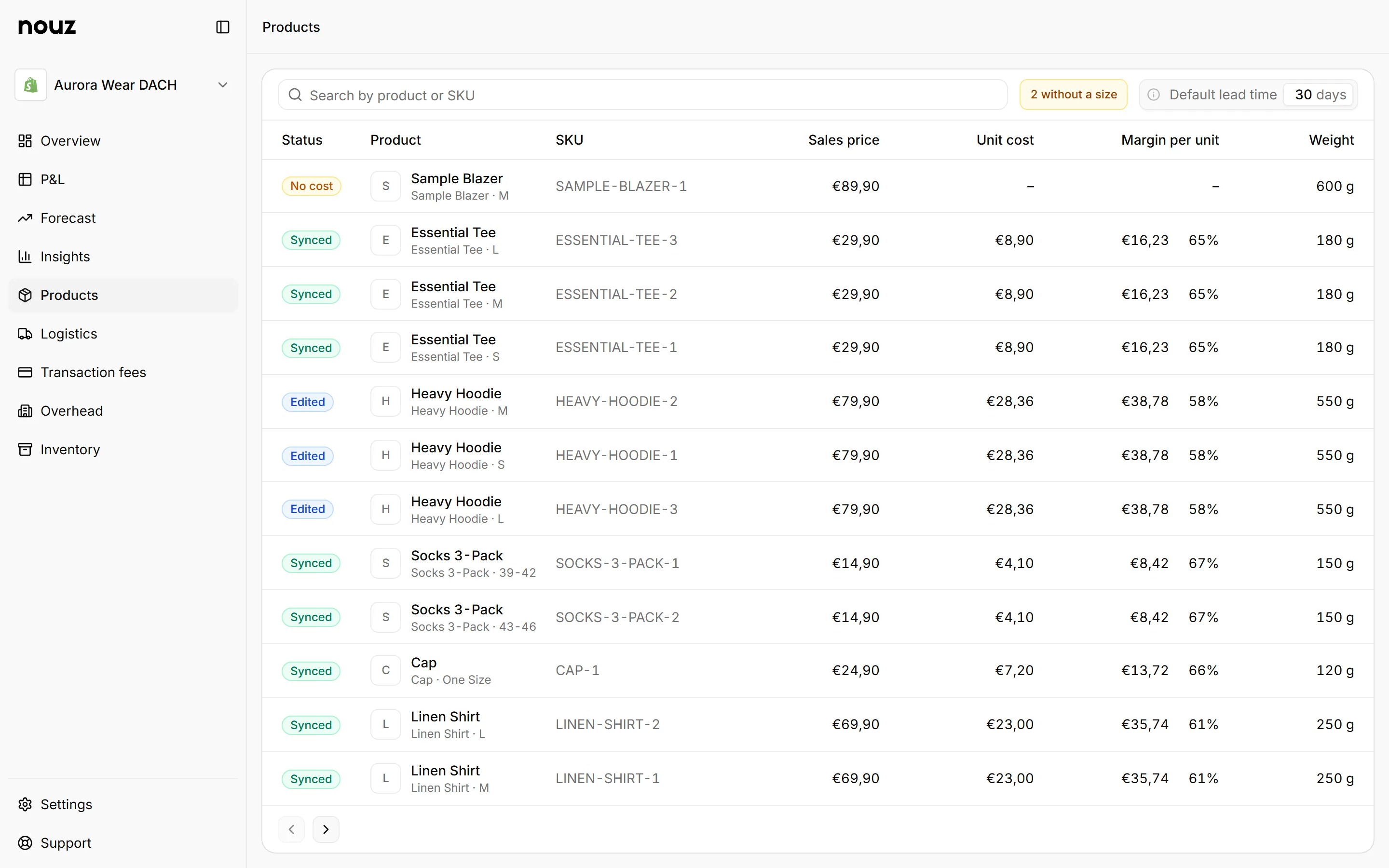Click the ESSENTIAL-TEE-1 SKU cell
Image resolution: width=1389 pixels, height=868 pixels.
616,347
